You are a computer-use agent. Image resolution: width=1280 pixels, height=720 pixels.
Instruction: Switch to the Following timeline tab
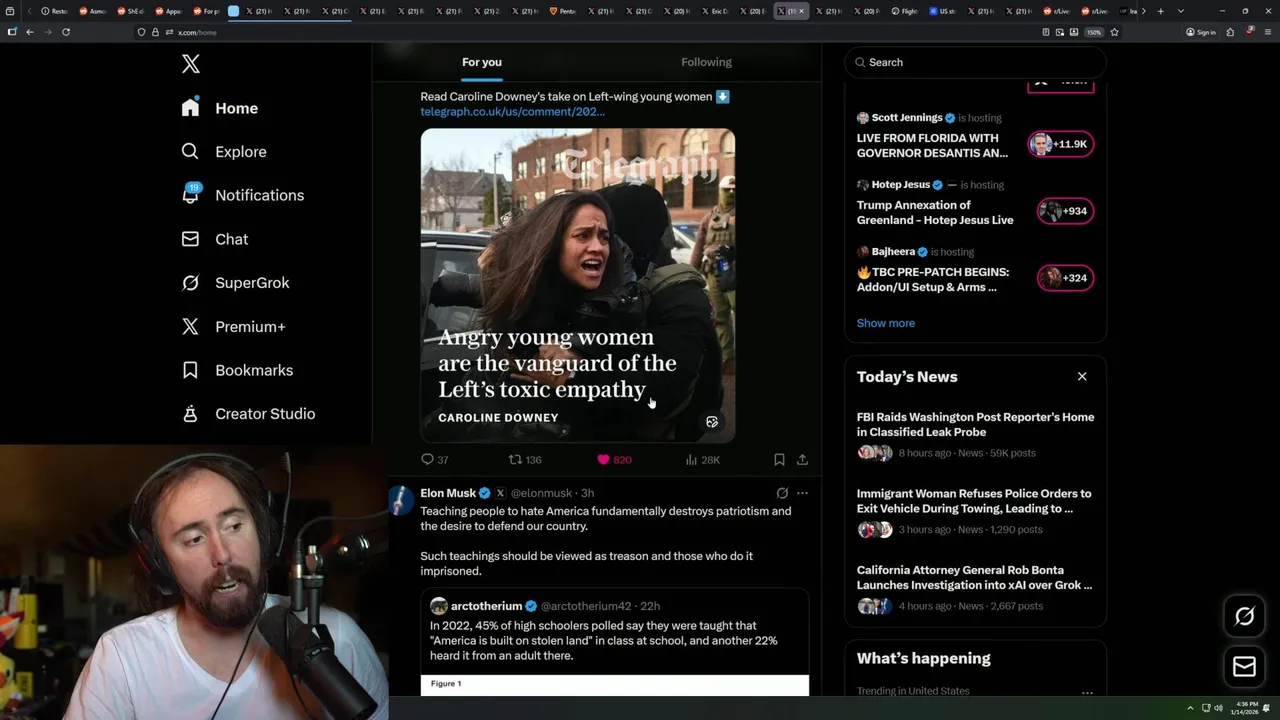click(x=706, y=62)
